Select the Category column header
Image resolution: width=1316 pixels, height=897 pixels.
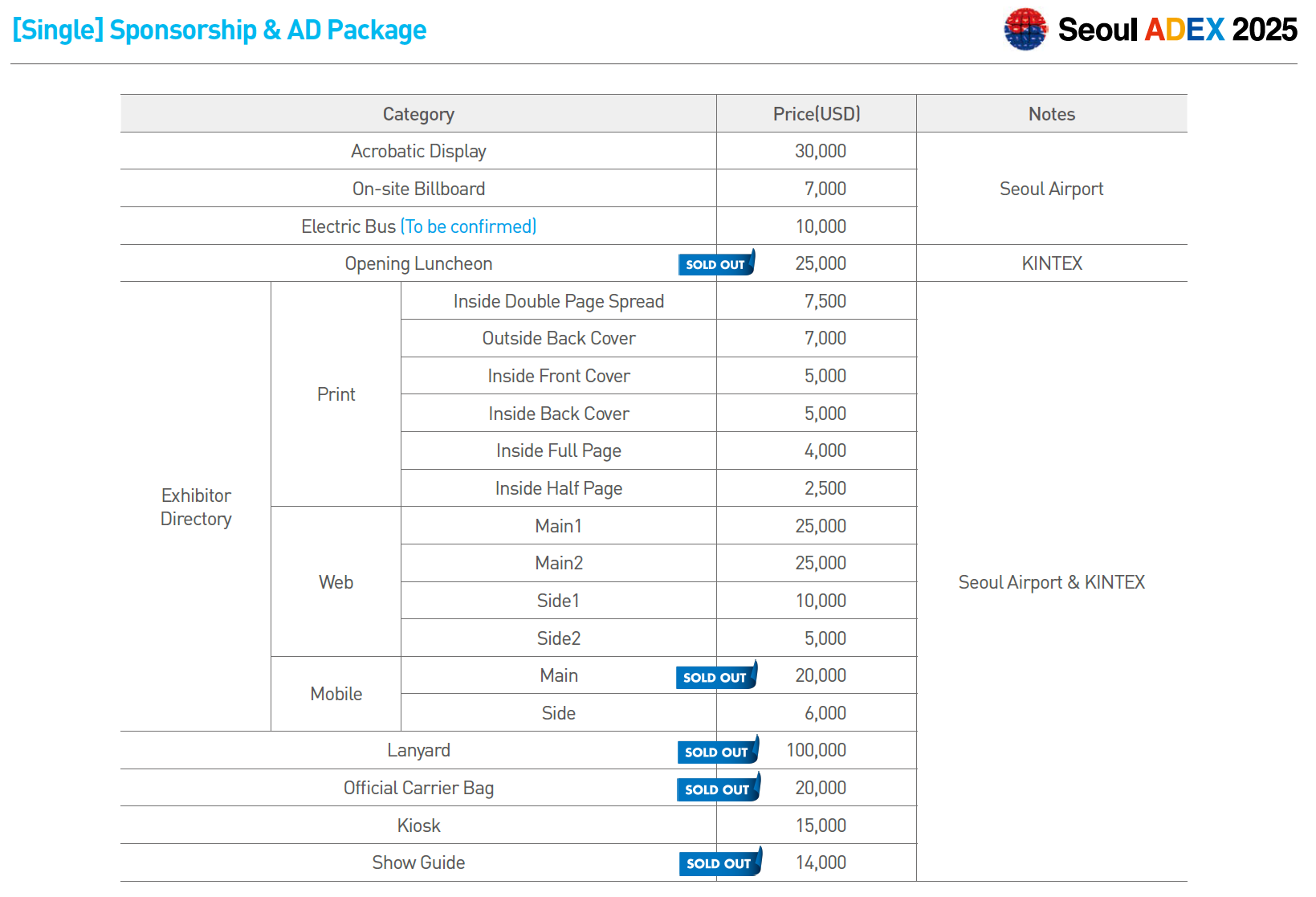(x=418, y=114)
